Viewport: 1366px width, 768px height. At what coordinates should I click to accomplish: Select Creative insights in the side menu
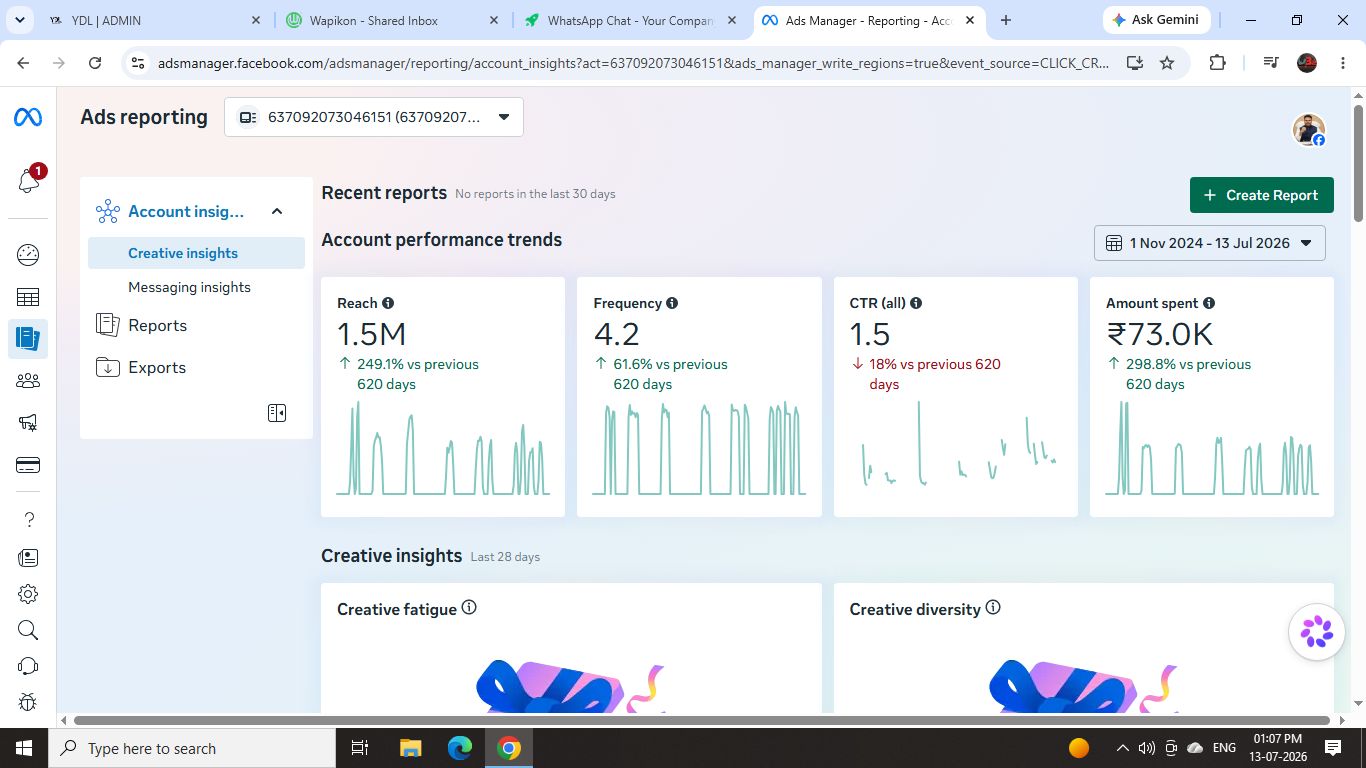196,253
